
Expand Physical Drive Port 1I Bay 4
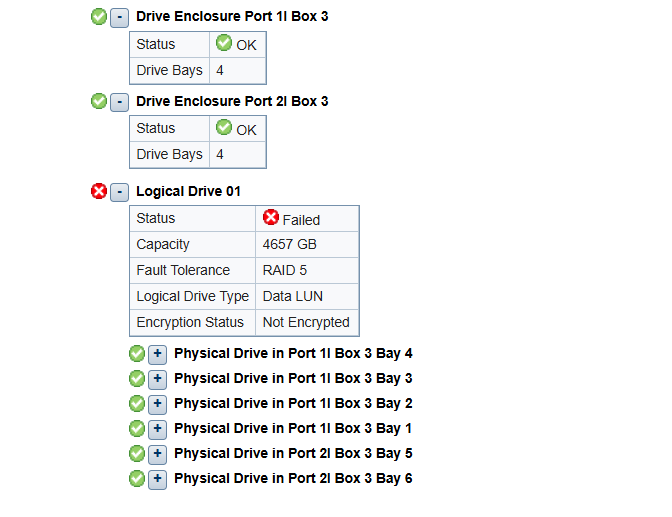pos(157,353)
